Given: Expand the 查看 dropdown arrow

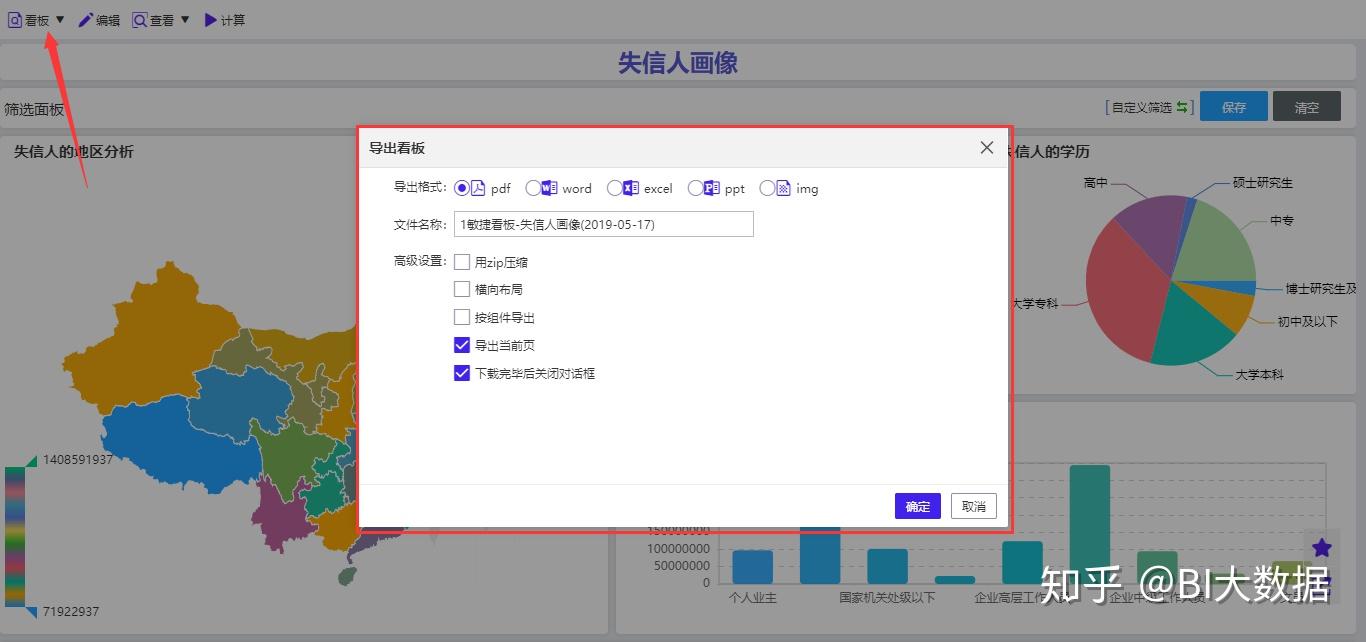Looking at the screenshot, I should pyautogui.click(x=184, y=18).
